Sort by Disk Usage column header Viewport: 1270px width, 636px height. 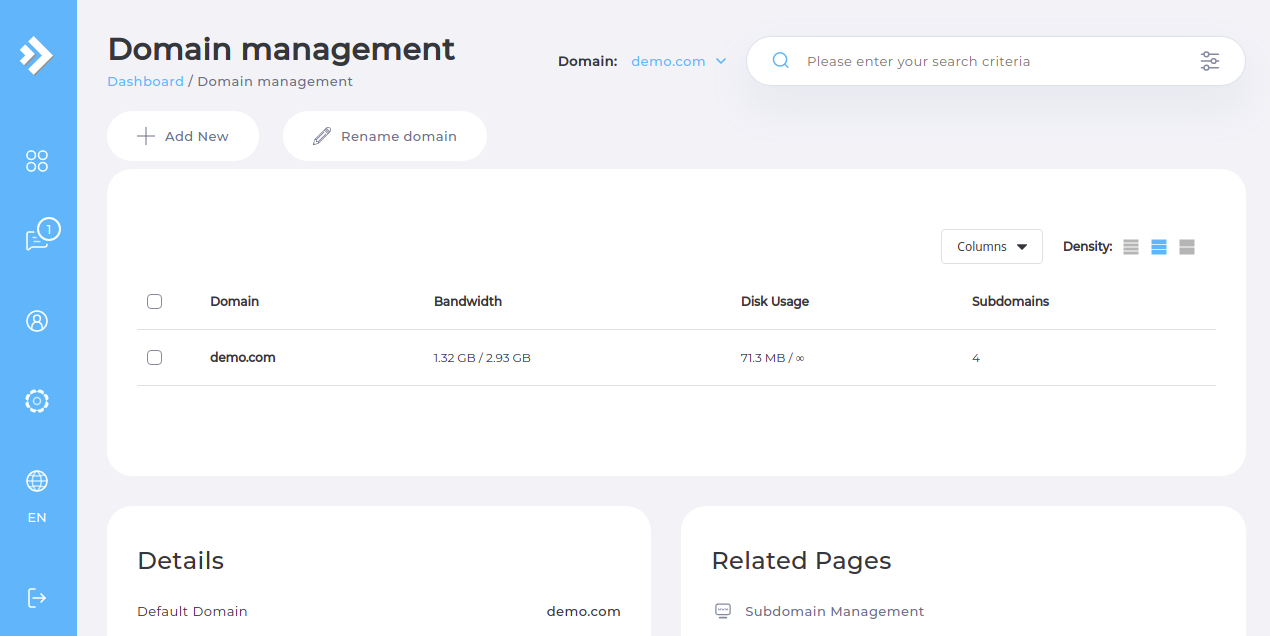pyautogui.click(x=775, y=301)
